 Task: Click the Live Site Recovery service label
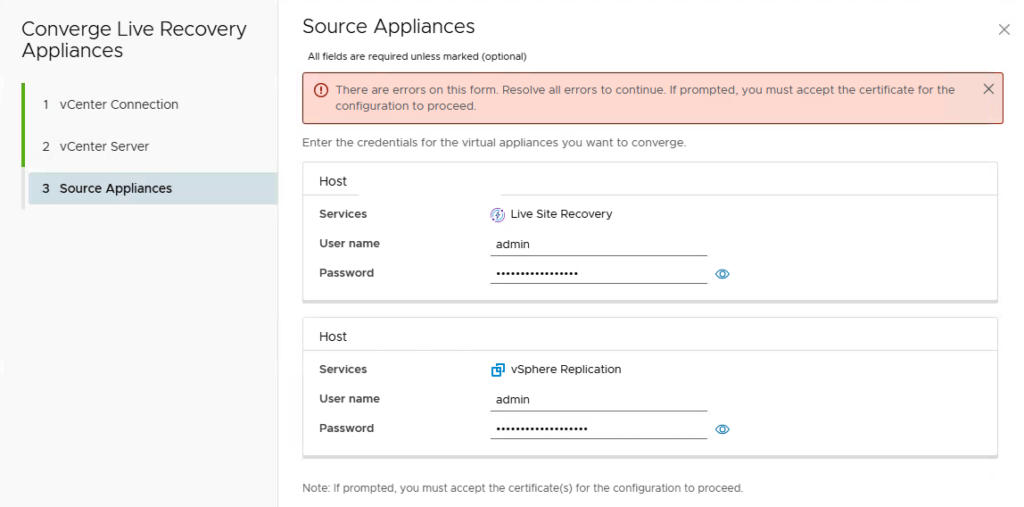[x=561, y=214]
